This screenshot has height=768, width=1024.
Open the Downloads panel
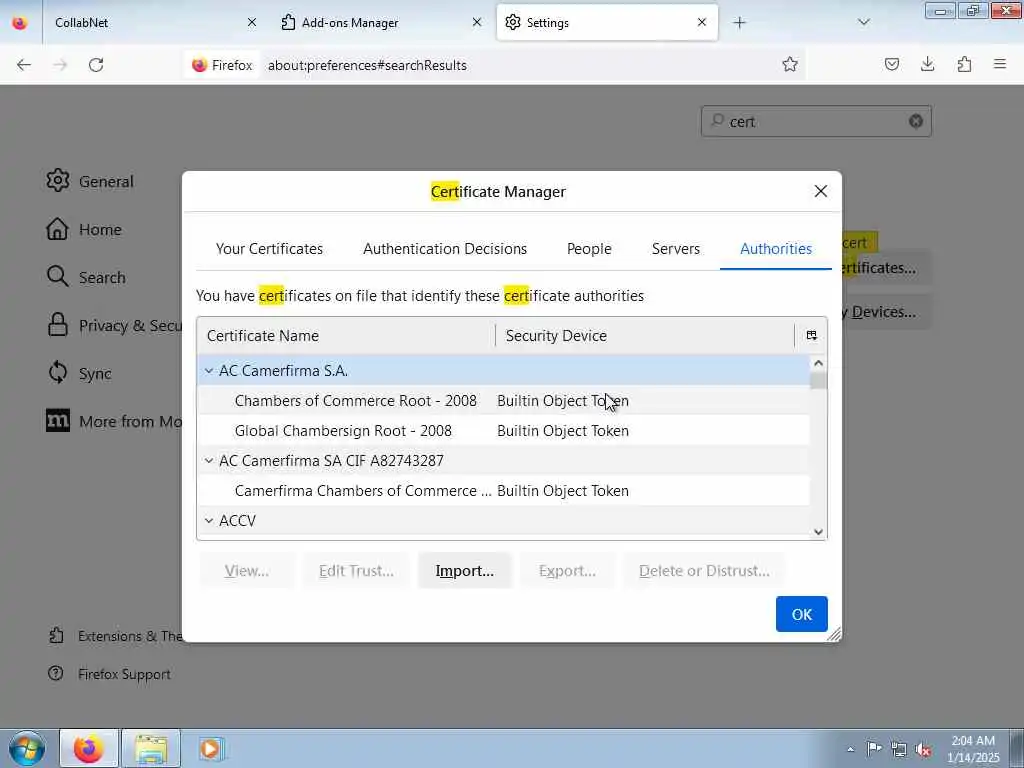click(x=927, y=64)
